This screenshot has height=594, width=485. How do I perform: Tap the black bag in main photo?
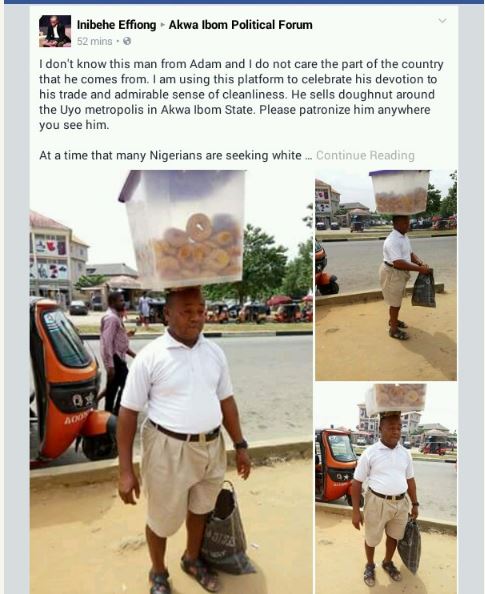point(226,528)
